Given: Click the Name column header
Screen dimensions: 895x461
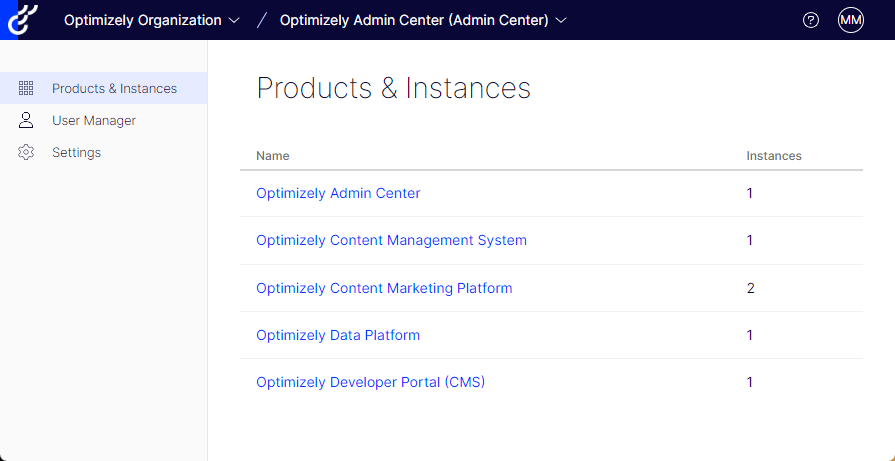Looking at the screenshot, I should pyautogui.click(x=273, y=156).
